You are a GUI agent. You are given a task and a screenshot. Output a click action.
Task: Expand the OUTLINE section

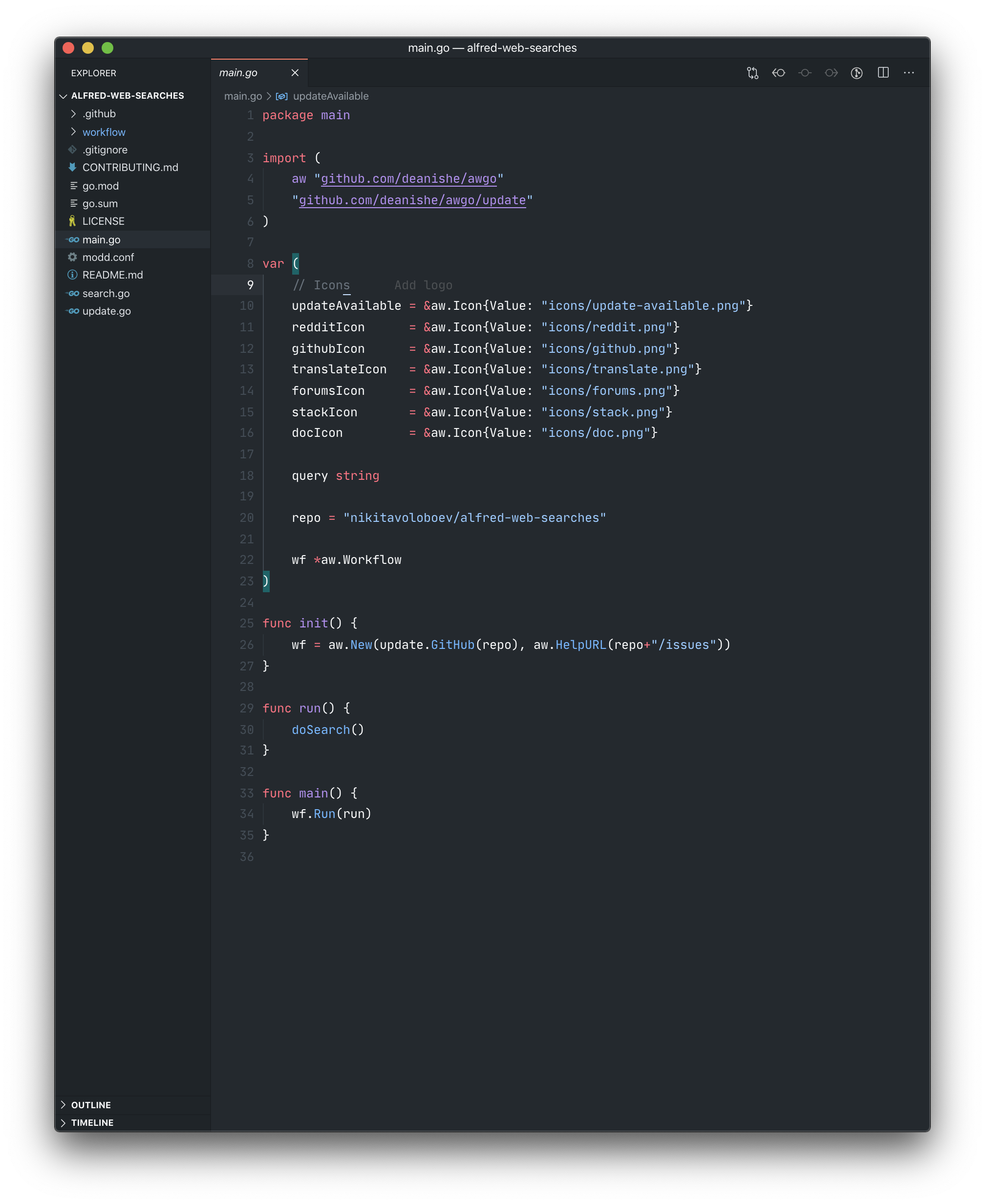tap(91, 1105)
